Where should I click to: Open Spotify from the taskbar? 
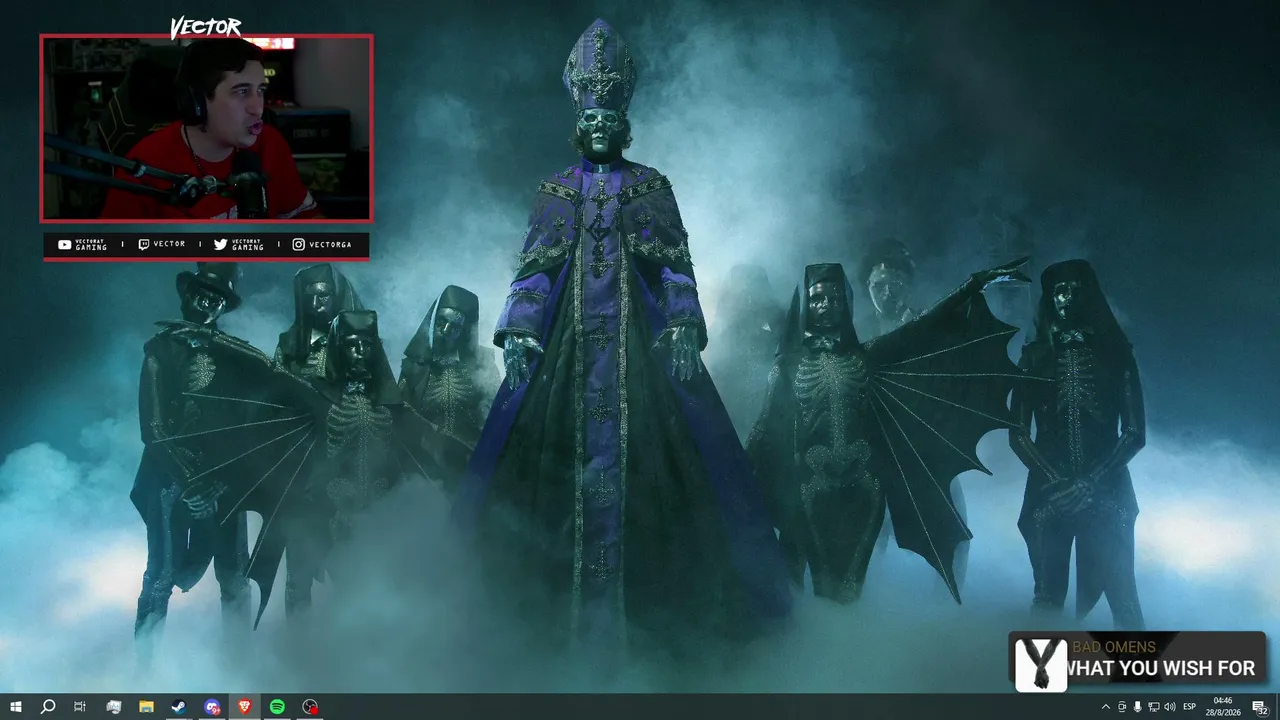click(x=277, y=707)
